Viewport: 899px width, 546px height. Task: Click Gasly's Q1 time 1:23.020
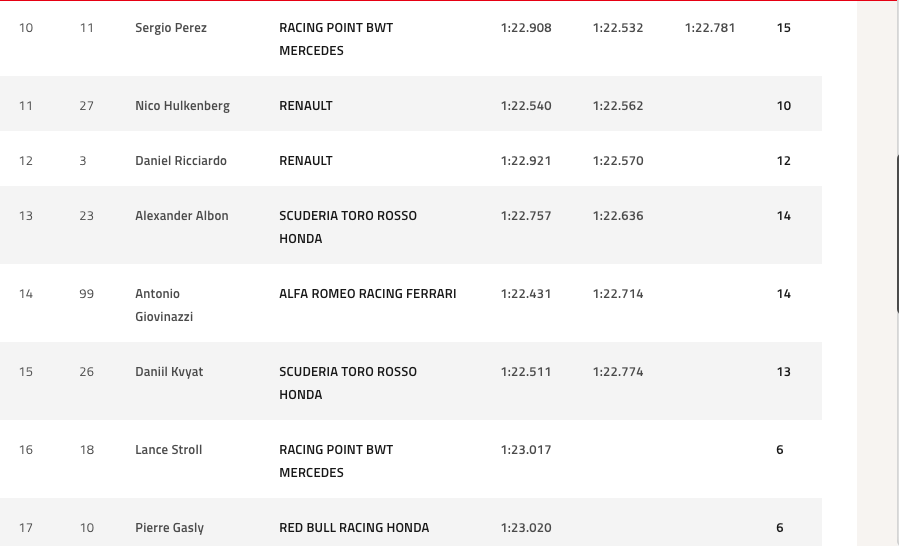[526, 528]
